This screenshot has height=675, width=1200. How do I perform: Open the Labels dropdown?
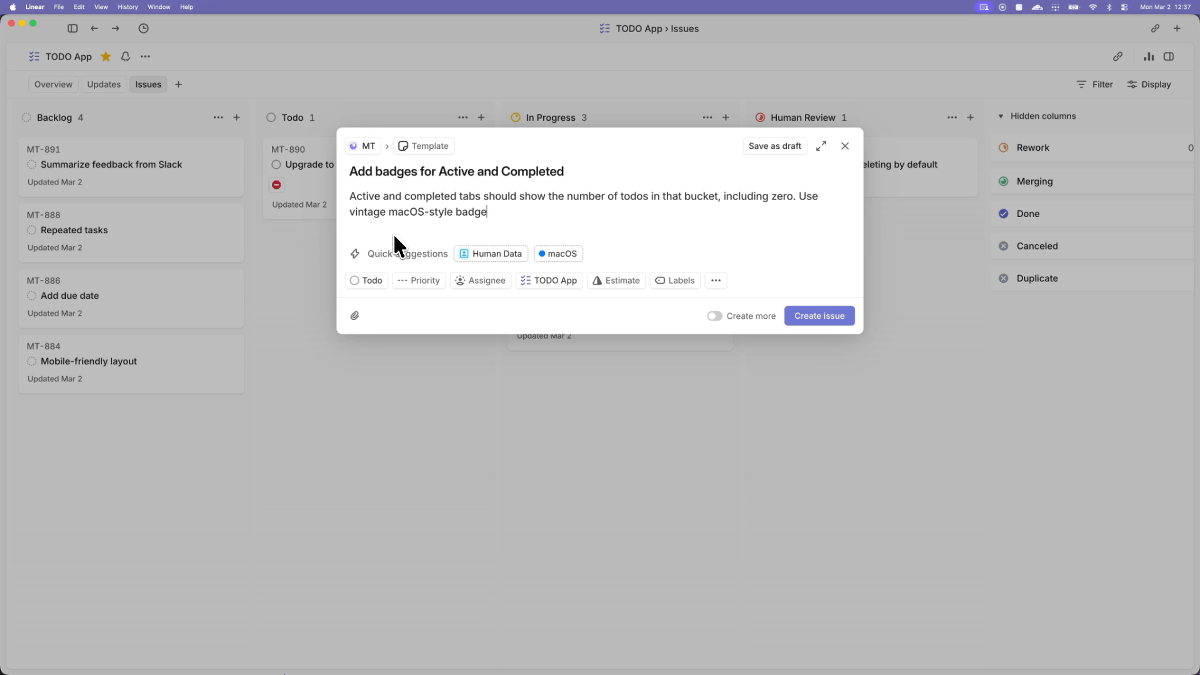pyautogui.click(x=675, y=281)
